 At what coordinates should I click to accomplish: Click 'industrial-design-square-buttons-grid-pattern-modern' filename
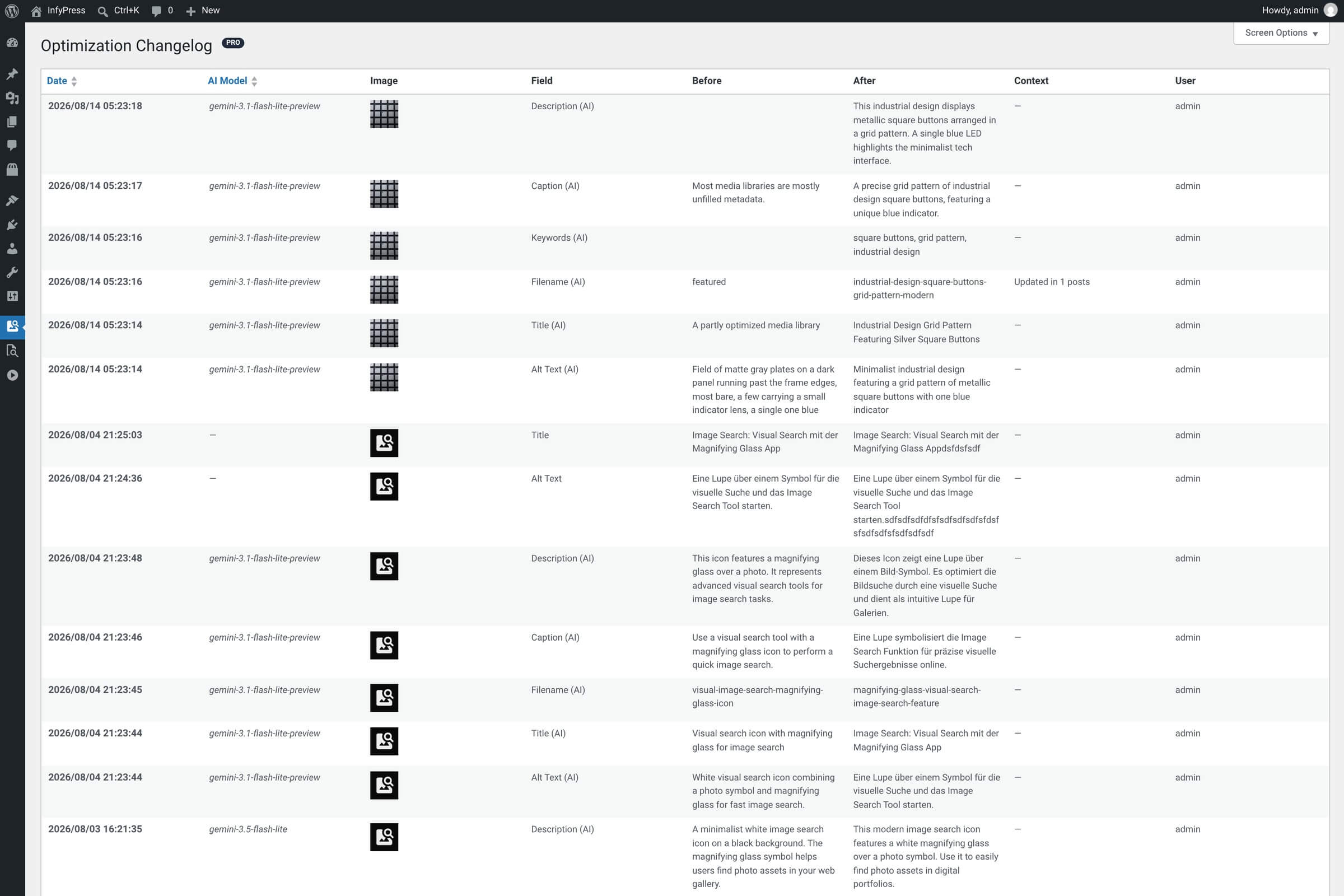[920, 288]
